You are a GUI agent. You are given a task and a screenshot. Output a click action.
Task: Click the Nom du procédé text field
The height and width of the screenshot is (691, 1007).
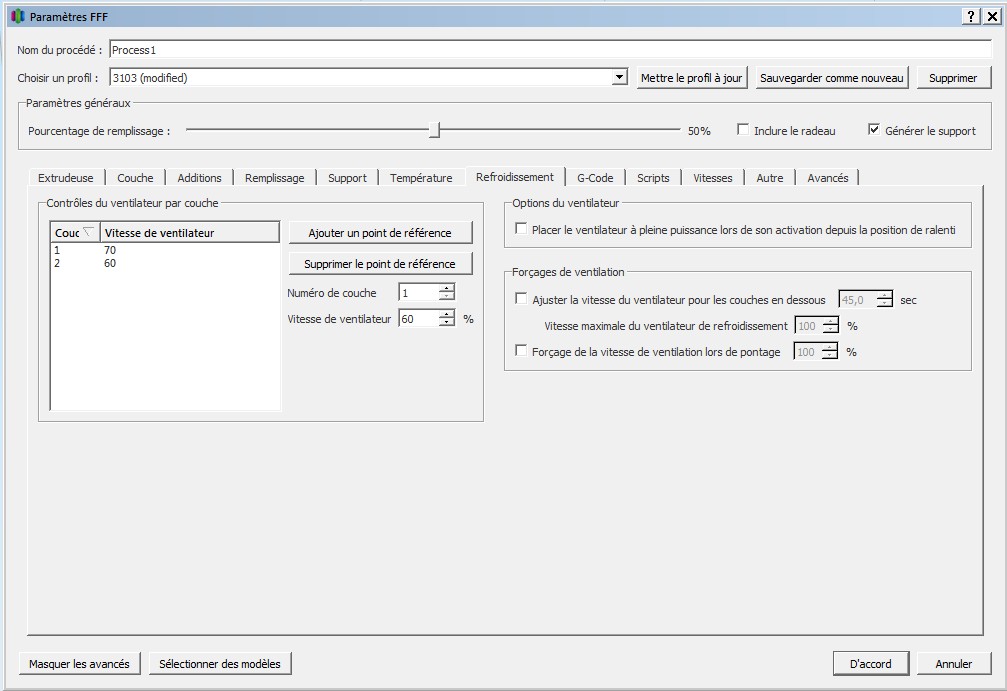coord(550,49)
